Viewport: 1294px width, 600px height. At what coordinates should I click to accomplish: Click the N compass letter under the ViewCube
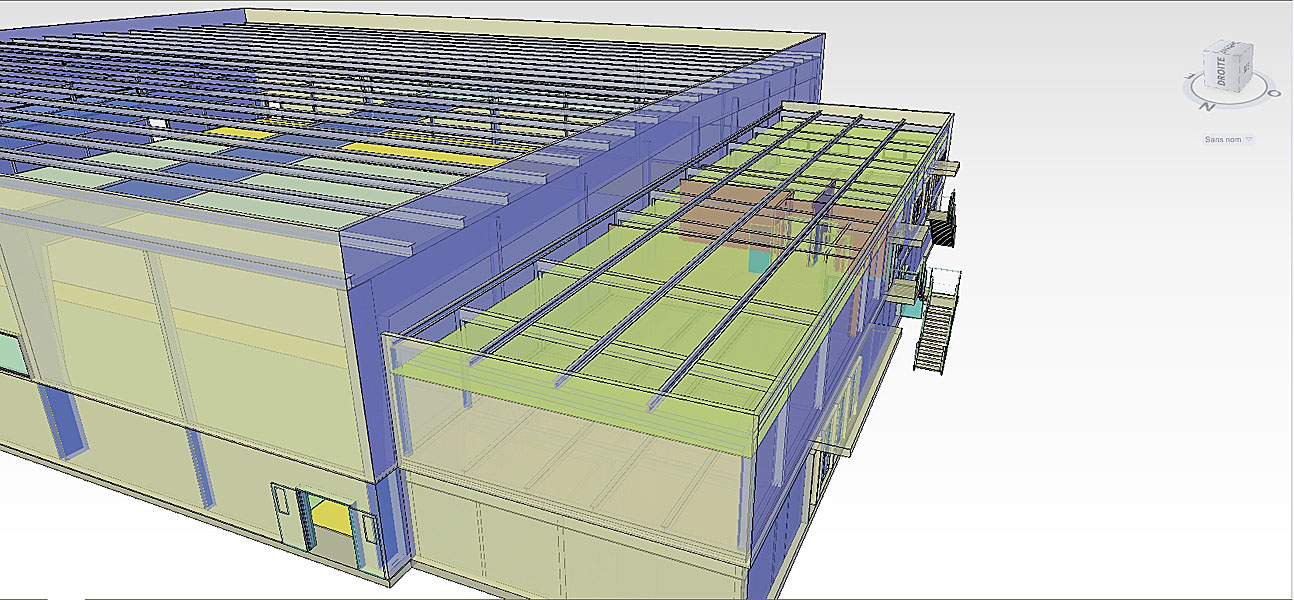pos(1208,106)
